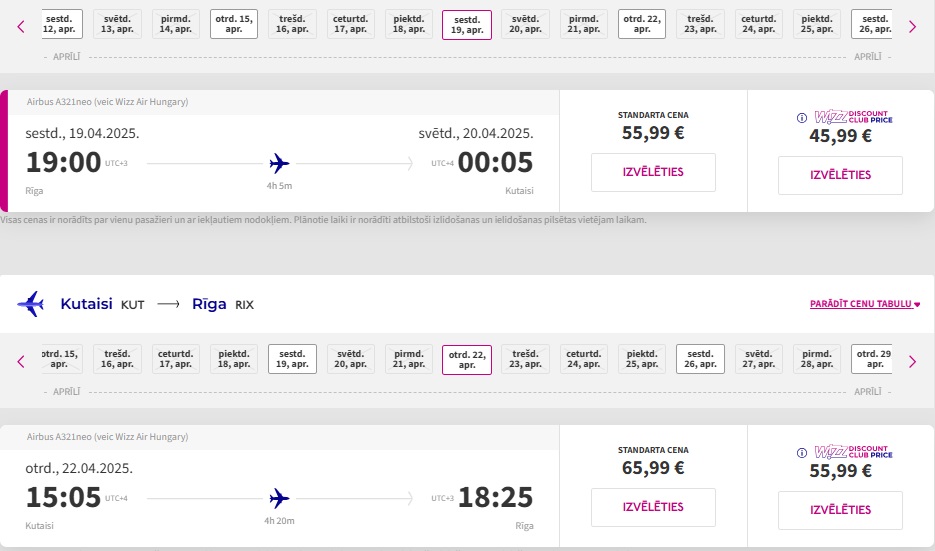Select outbound date otrd. 22, apr.
This screenshot has height=551, width=935.
(642, 24)
